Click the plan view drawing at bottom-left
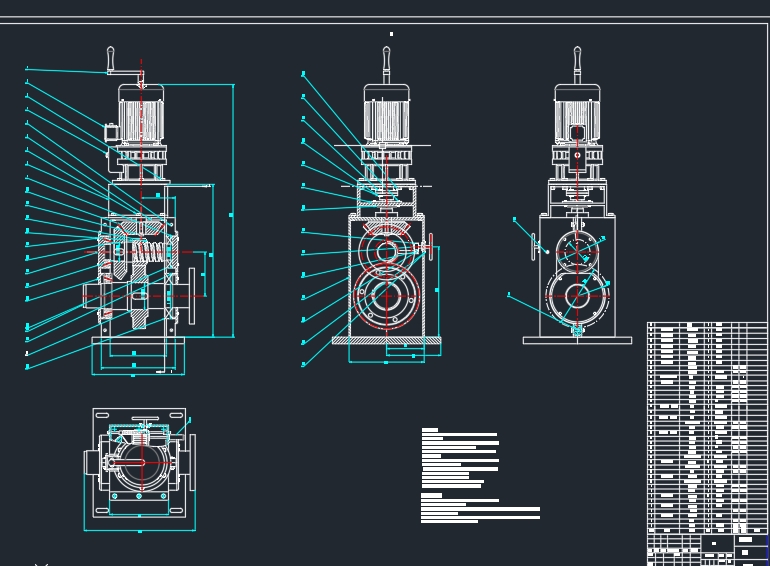770x566 pixels. [140, 463]
